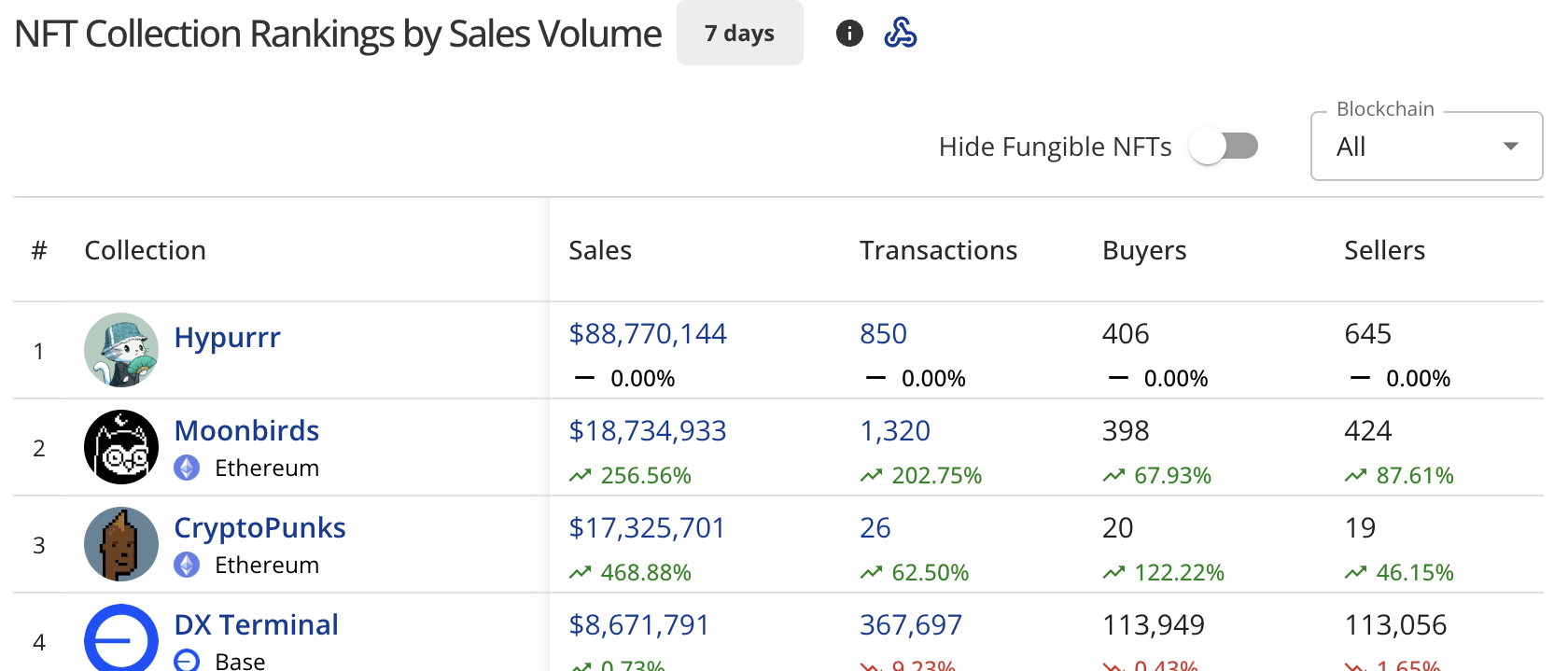Click the Moonbirds owl avatar
The width and height of the screenshot is (1568, 671).
pos(121,447)
